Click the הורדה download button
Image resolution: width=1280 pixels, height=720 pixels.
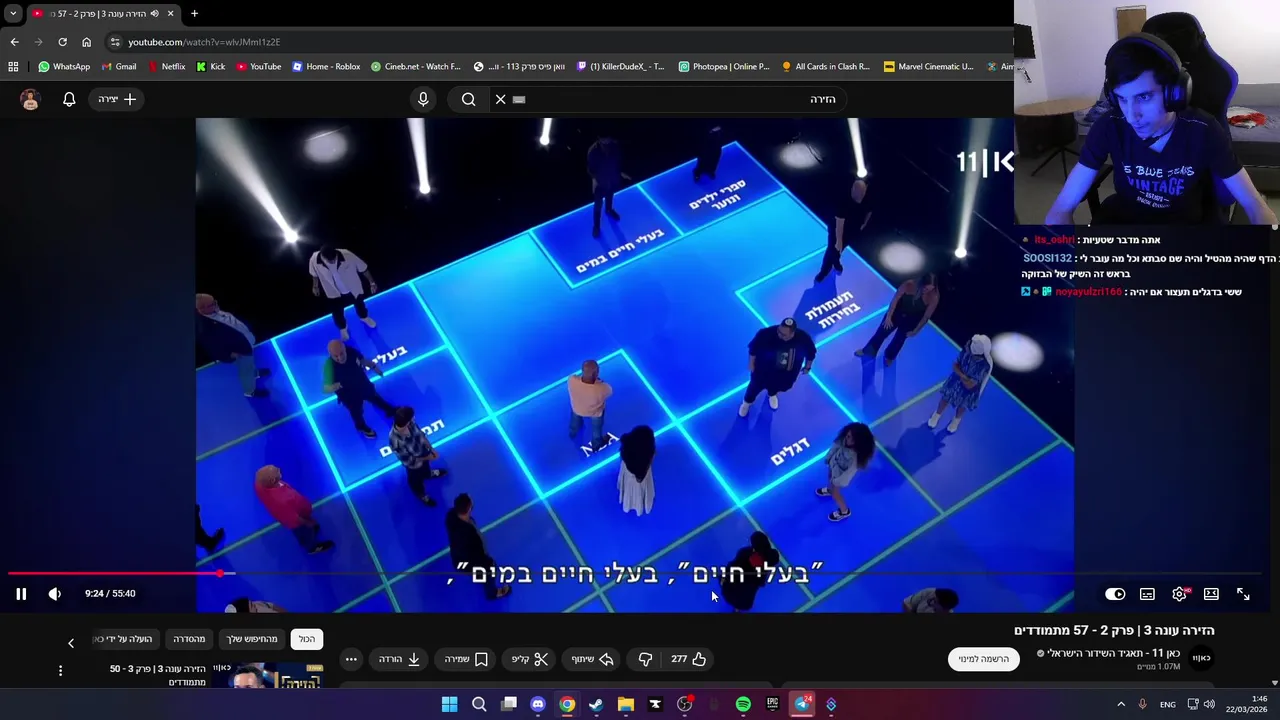pos(399,659)
